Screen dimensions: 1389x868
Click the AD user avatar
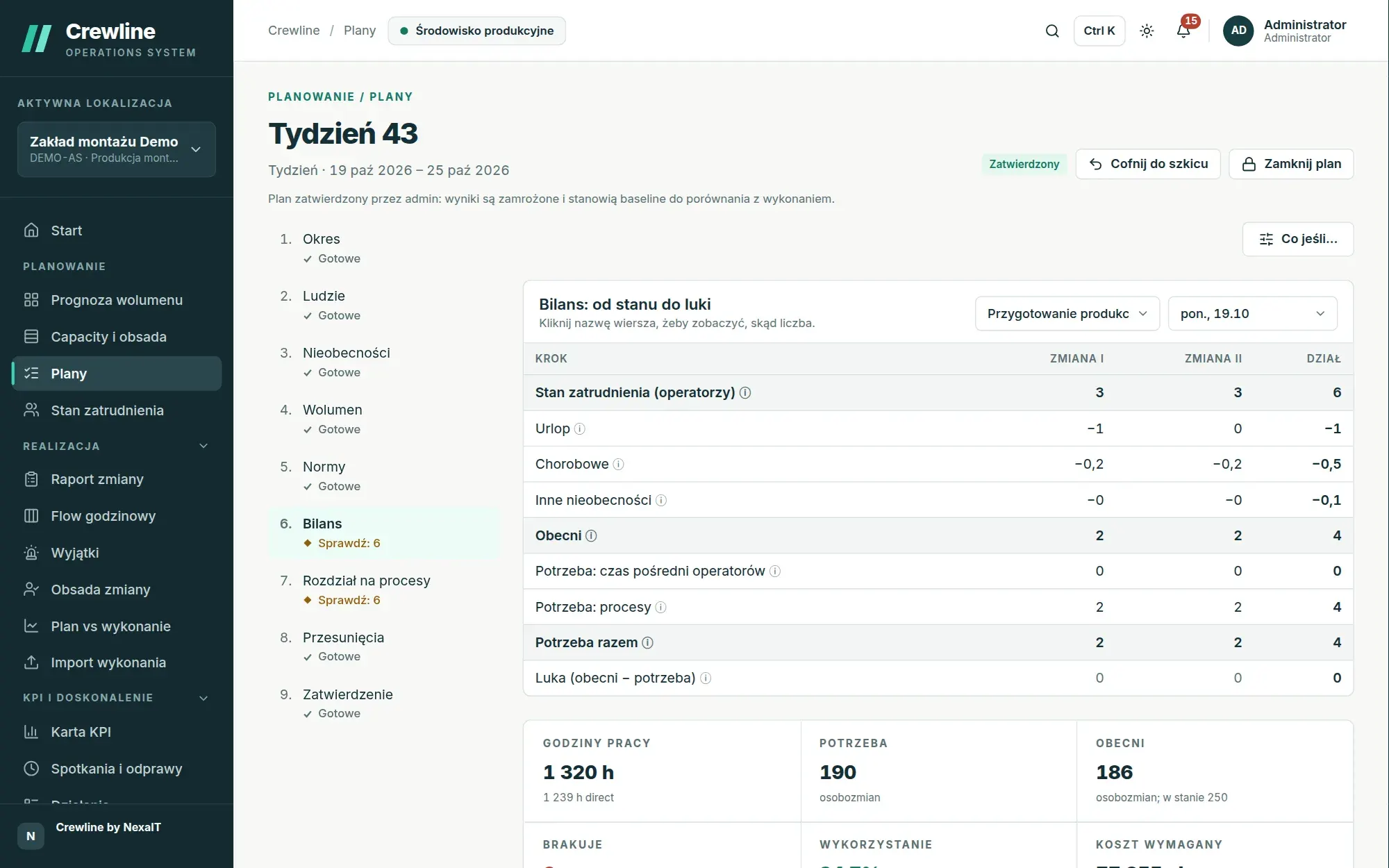coord(1238,31)
